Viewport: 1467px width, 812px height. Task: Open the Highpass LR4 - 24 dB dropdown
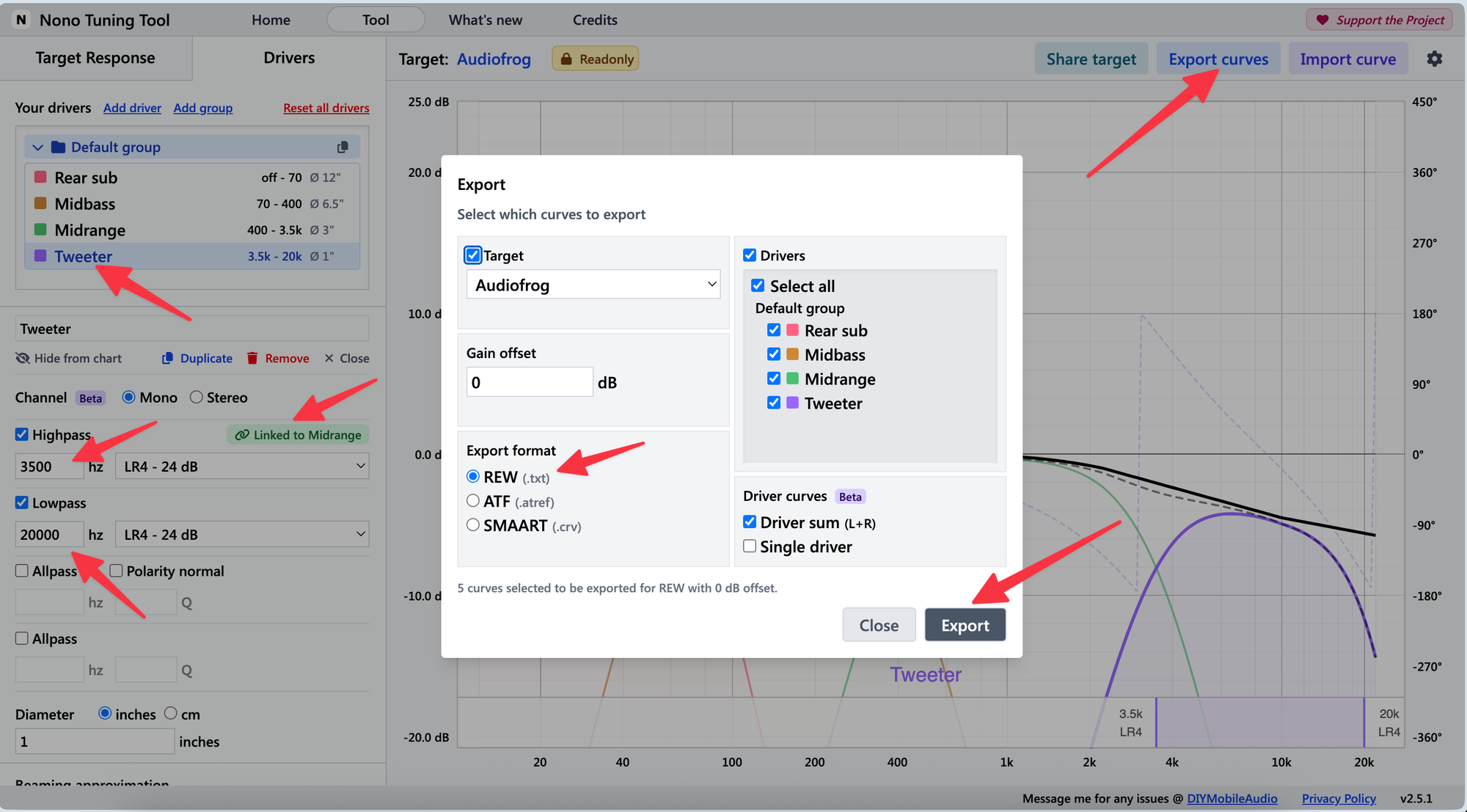[x=242, y=467]
